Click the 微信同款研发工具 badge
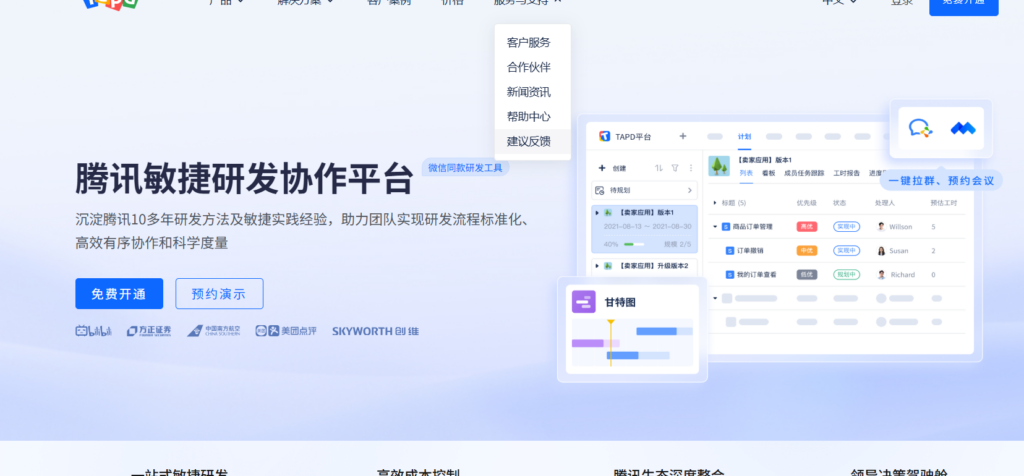The width and height of the screenshot is (1024, 476). pyautogui.click(x=465, y=168)
